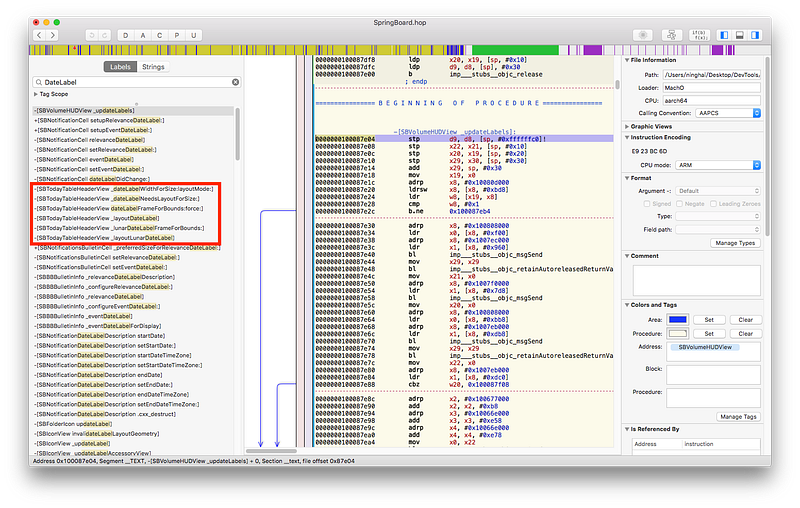Click Set button for Area color
The width and height of the screenshot is (800, 508).
pyautogui.click(x=709, y=320)
